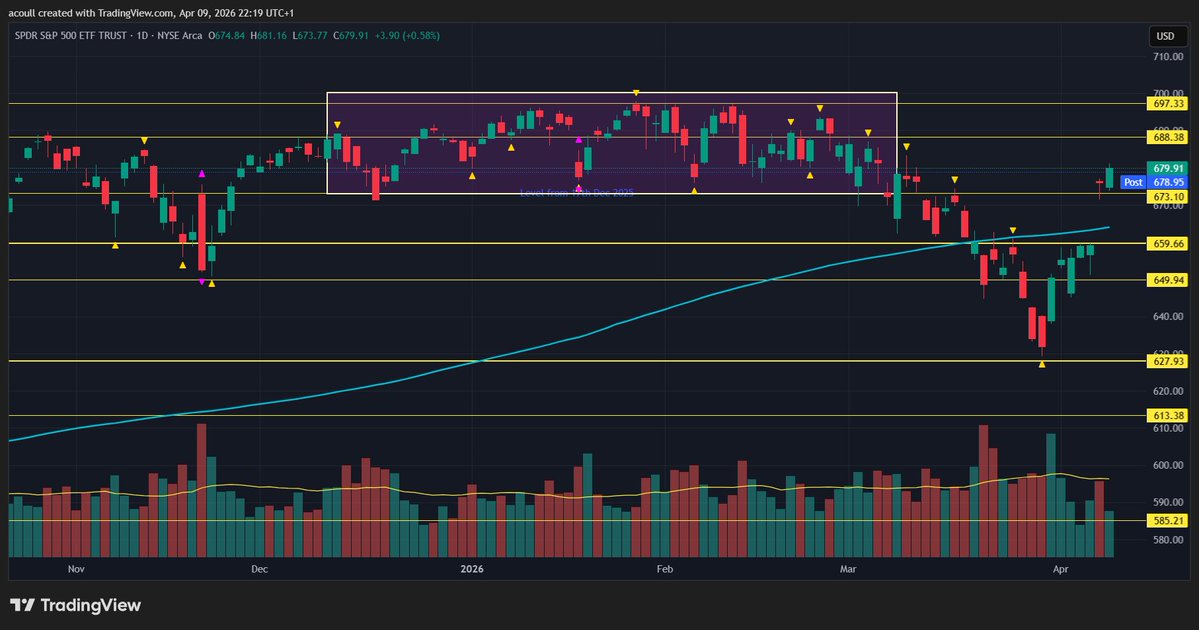The image size is (1199, 630).
Task: Click the 640.00 price axis label
Action: [x=1168, y=317]
